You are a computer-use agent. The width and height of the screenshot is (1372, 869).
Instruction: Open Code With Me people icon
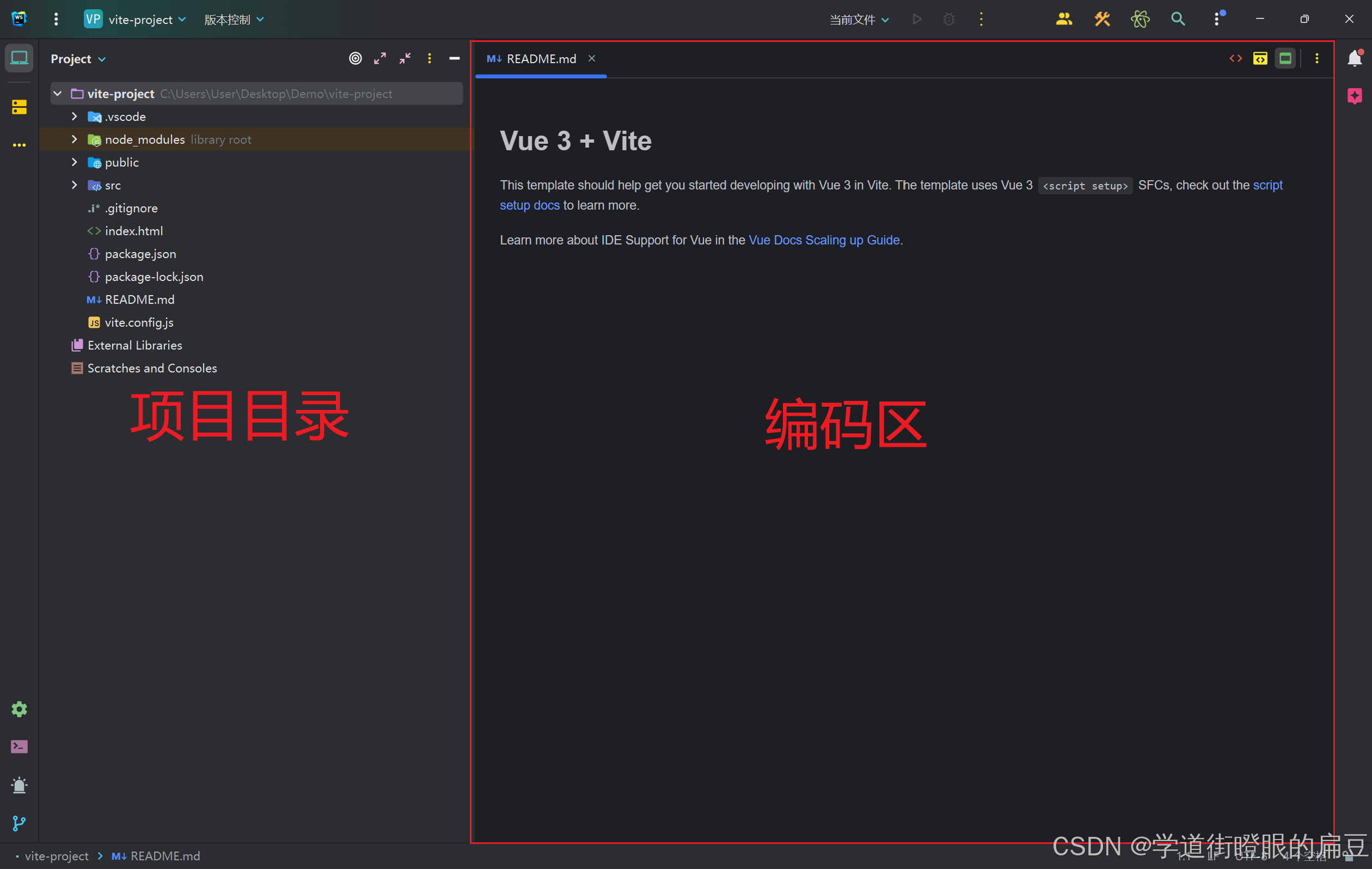(1063, 20)
